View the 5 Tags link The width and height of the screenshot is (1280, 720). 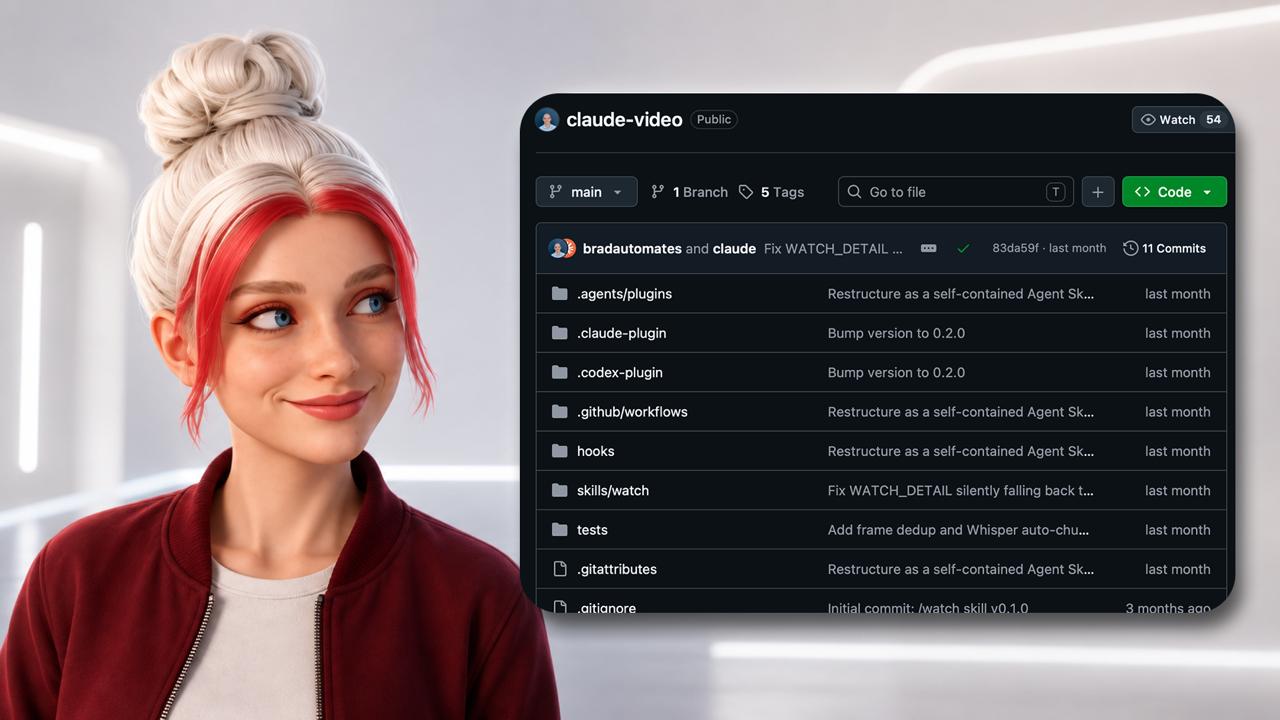[x=771, y=192]
